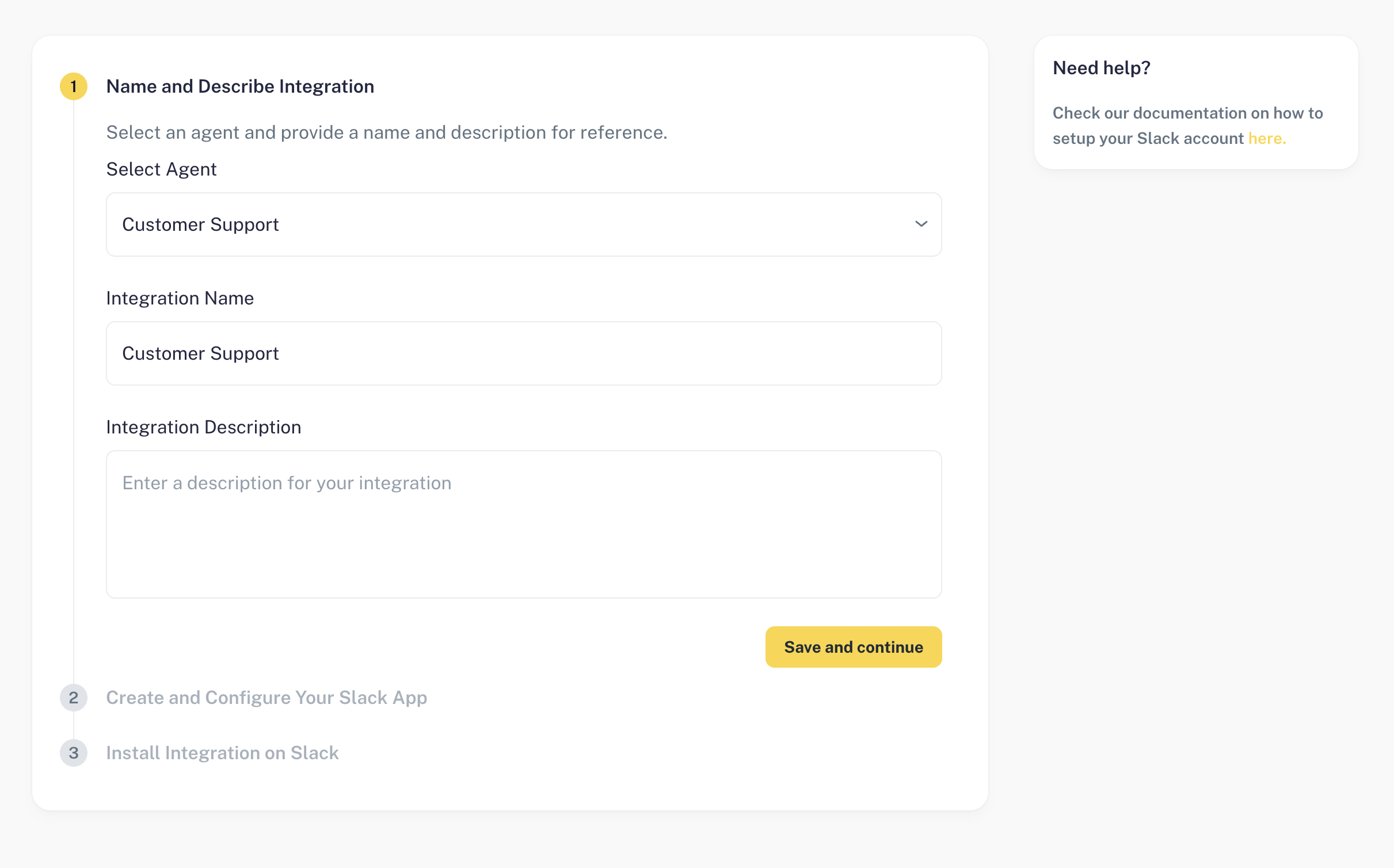Click the Integration Name label
1394x868 pixels.
click(180, 298)
